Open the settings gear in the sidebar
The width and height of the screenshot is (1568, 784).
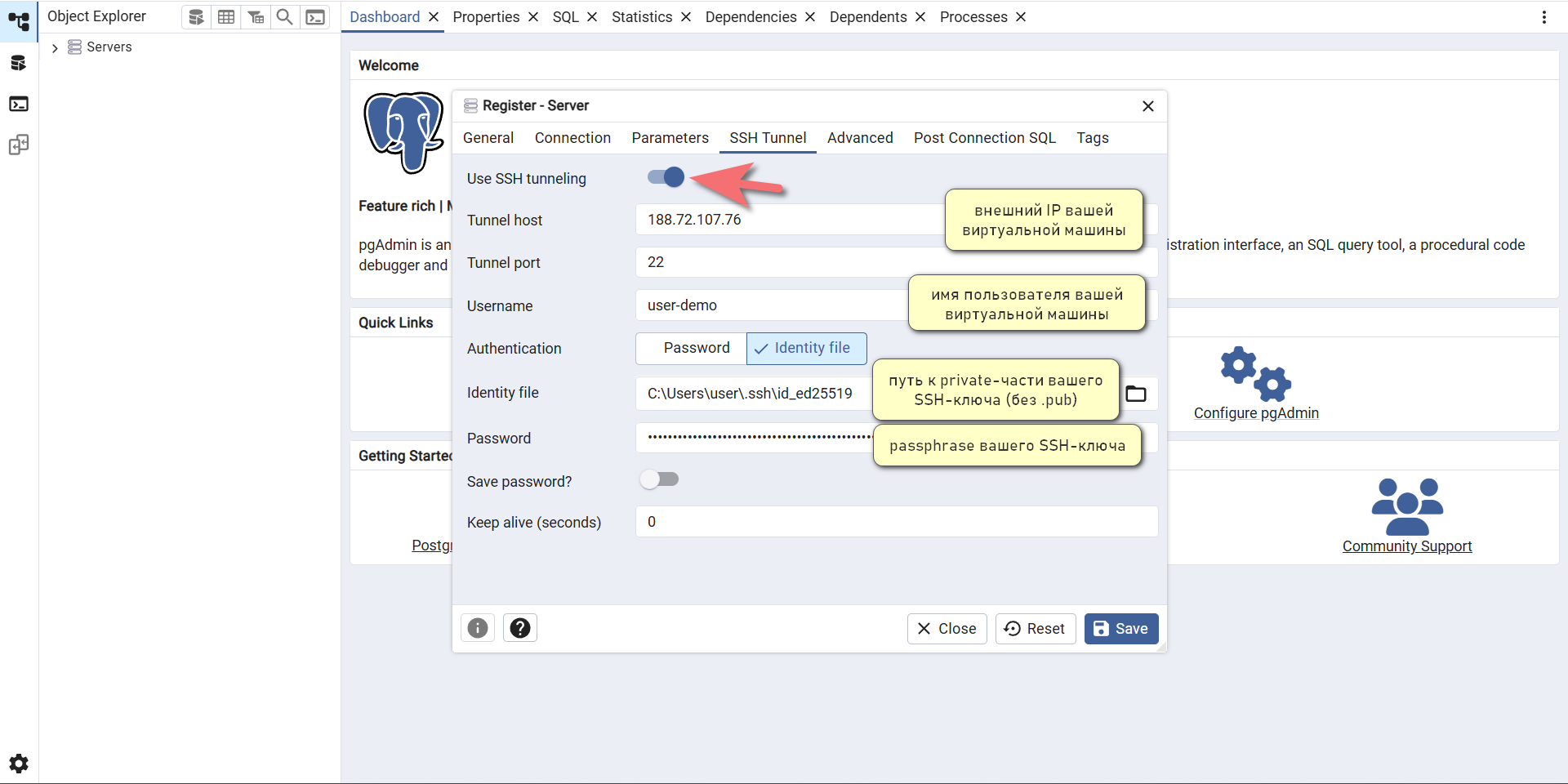click(x=19, y=764)
